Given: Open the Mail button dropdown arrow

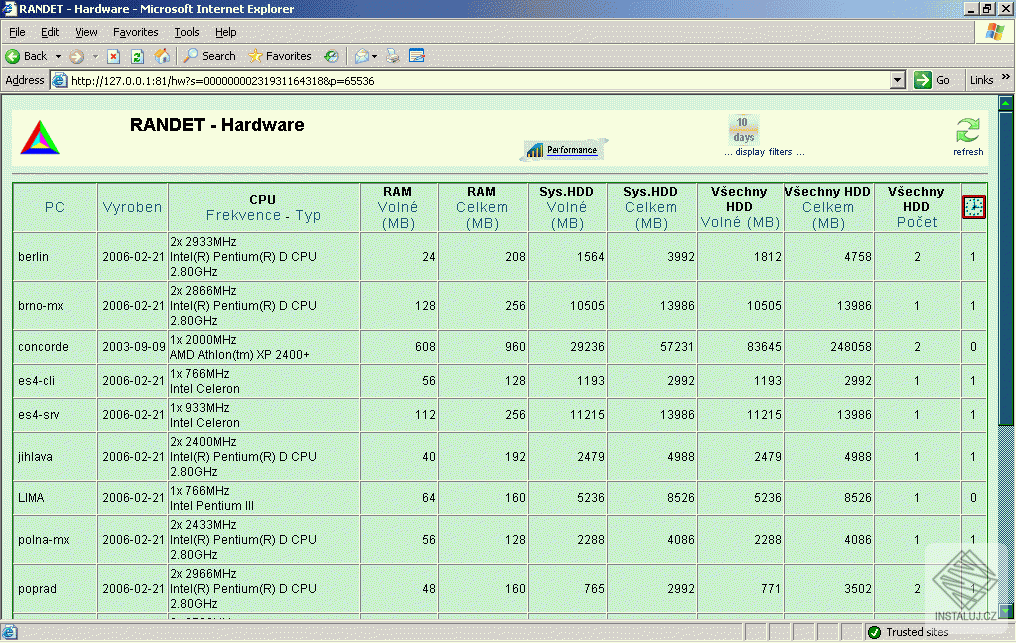Looking at the screenshot, I should (x=376, y=56).
